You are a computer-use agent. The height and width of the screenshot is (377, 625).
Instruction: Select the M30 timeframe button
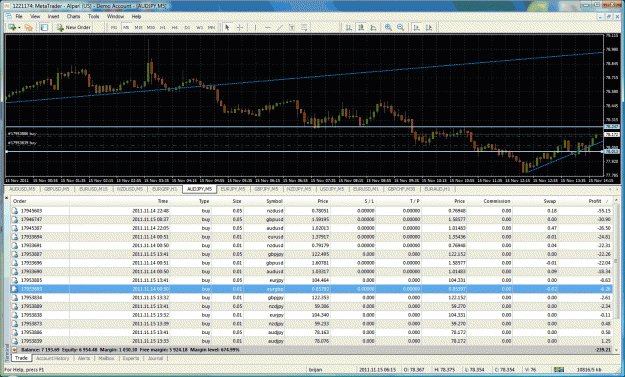click(x=151, y=27)
